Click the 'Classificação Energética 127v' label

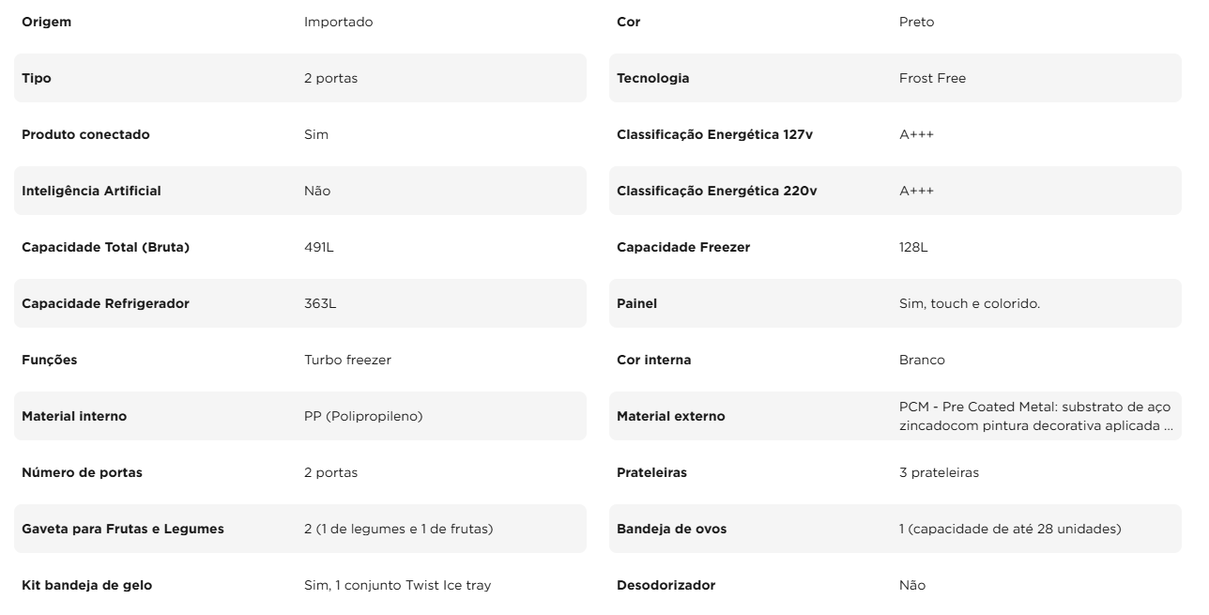click(x=714, y=135)
